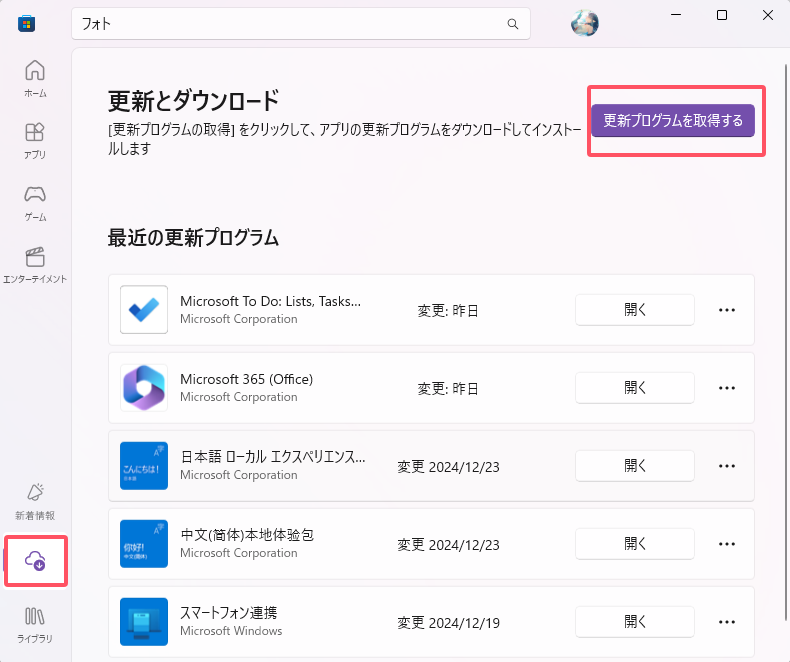Go to Home (ホーム) in sidebar
Image resolution: width=790 pixels, height=662 pixels.
pyautogui.click(x=35, y=79)
